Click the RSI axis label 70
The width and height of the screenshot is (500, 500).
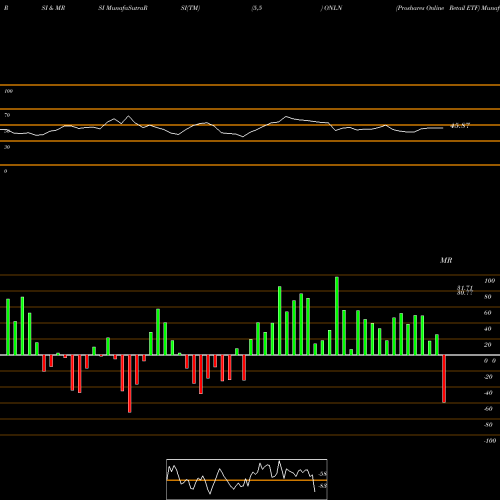click(7, 115)
